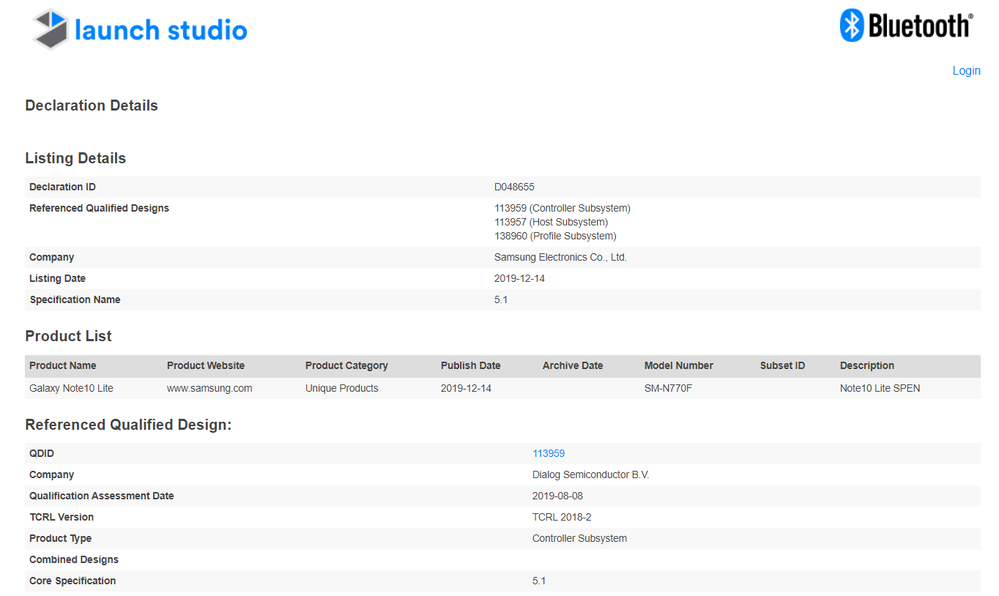Click 'Samsung Electronics Co., Ltd.' company value
This screenshot has width=999, height=596.
pyautogui.click(x=560, y=257)
